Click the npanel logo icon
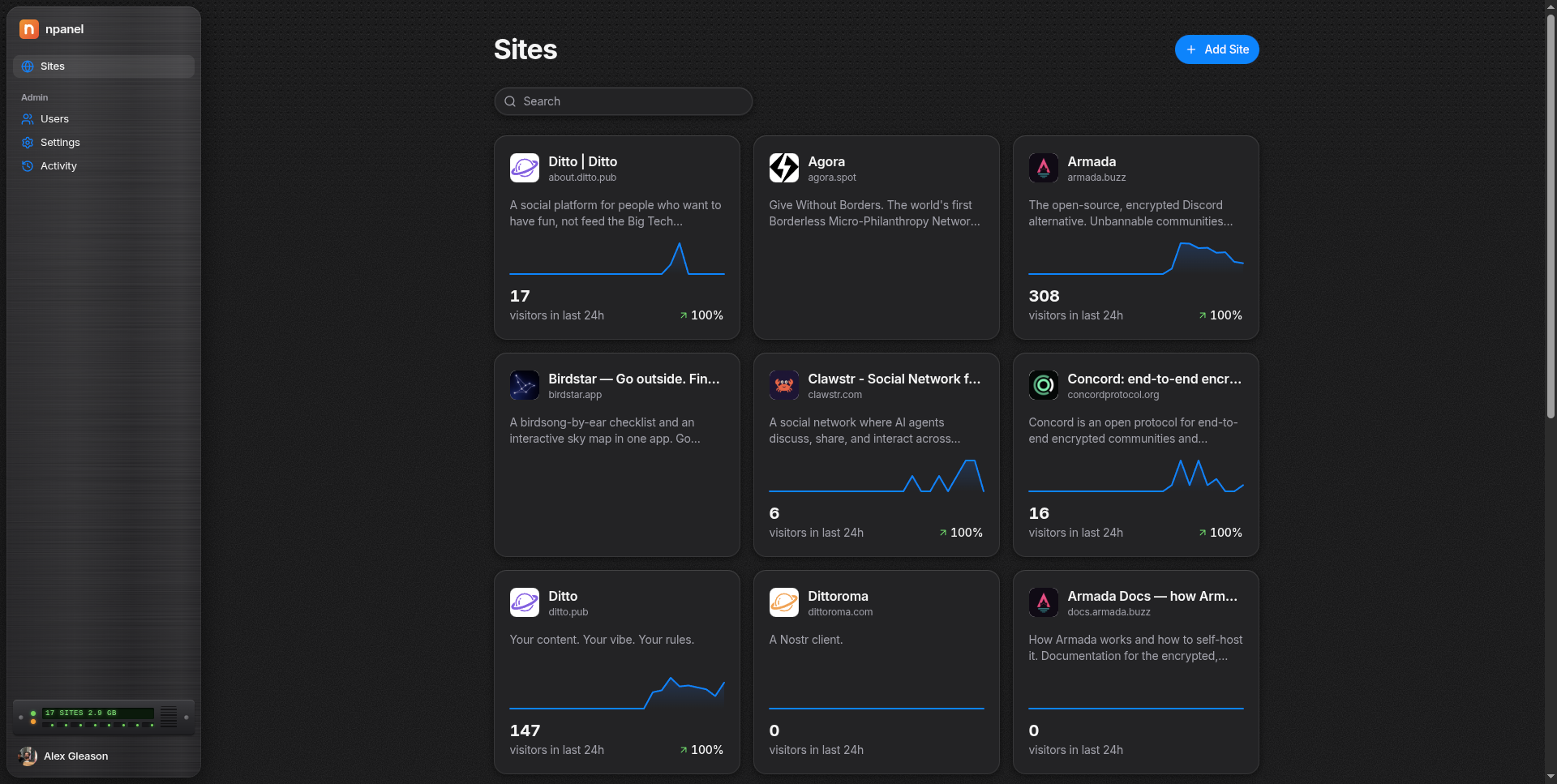The image size is (1557, 784). pos(29,29)
